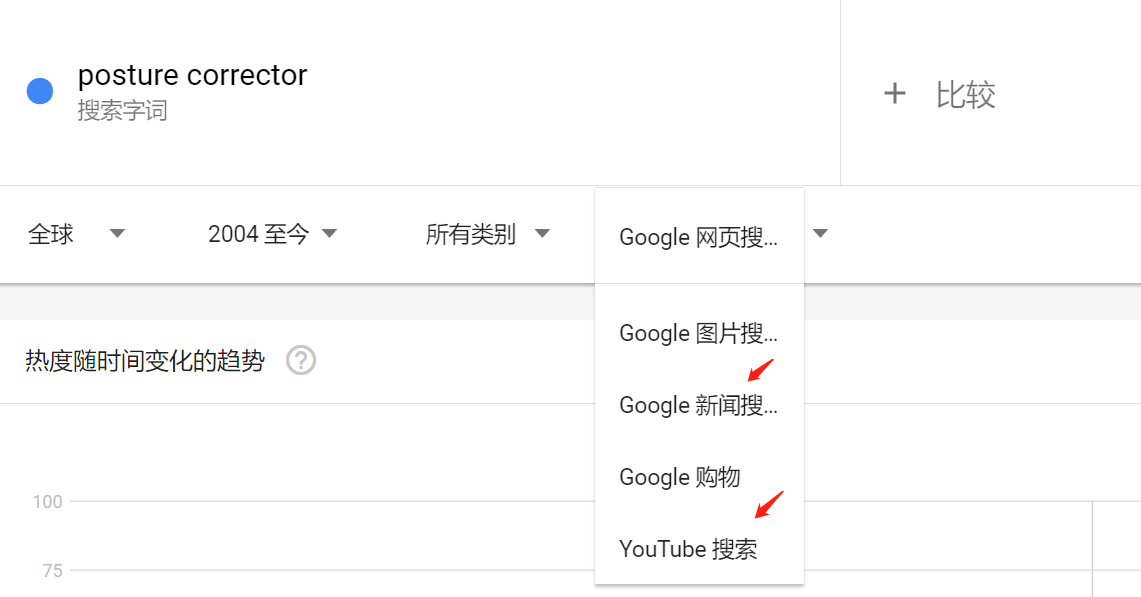Viewport: 1141px width, 597px height.
Task: Click the 比较 compare button
Action: [965, 93]
